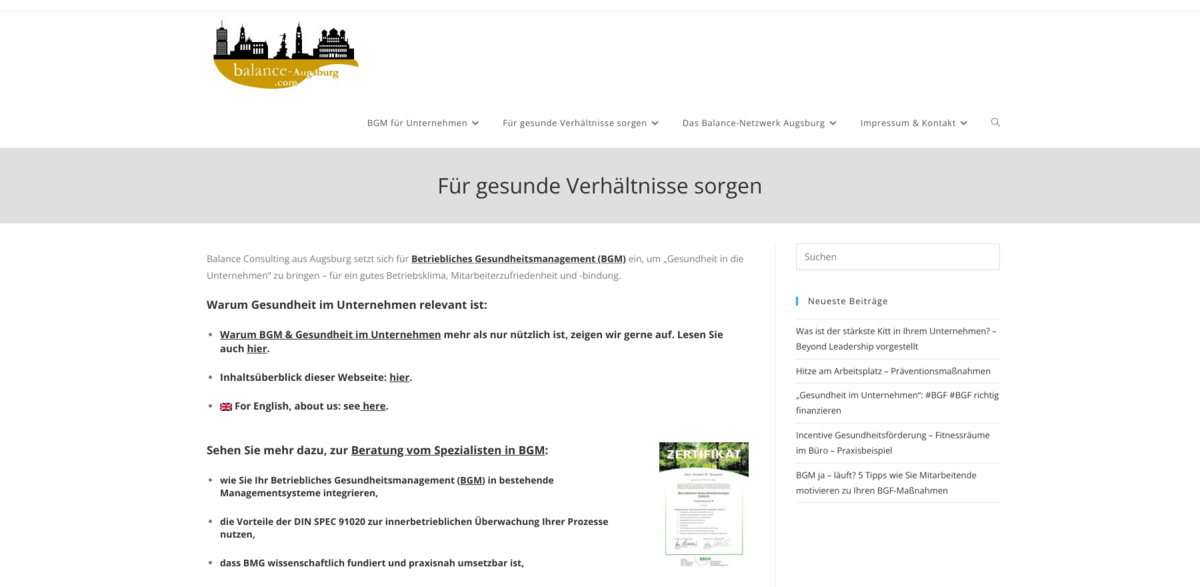Expand Für gesunde Verhältnisse sorgen menu

[x=580, y=123]
